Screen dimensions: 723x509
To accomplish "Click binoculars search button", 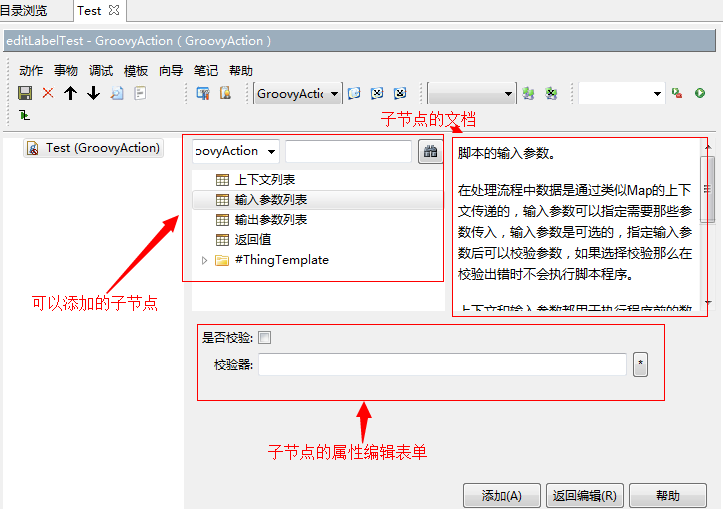I will [430, 151].
